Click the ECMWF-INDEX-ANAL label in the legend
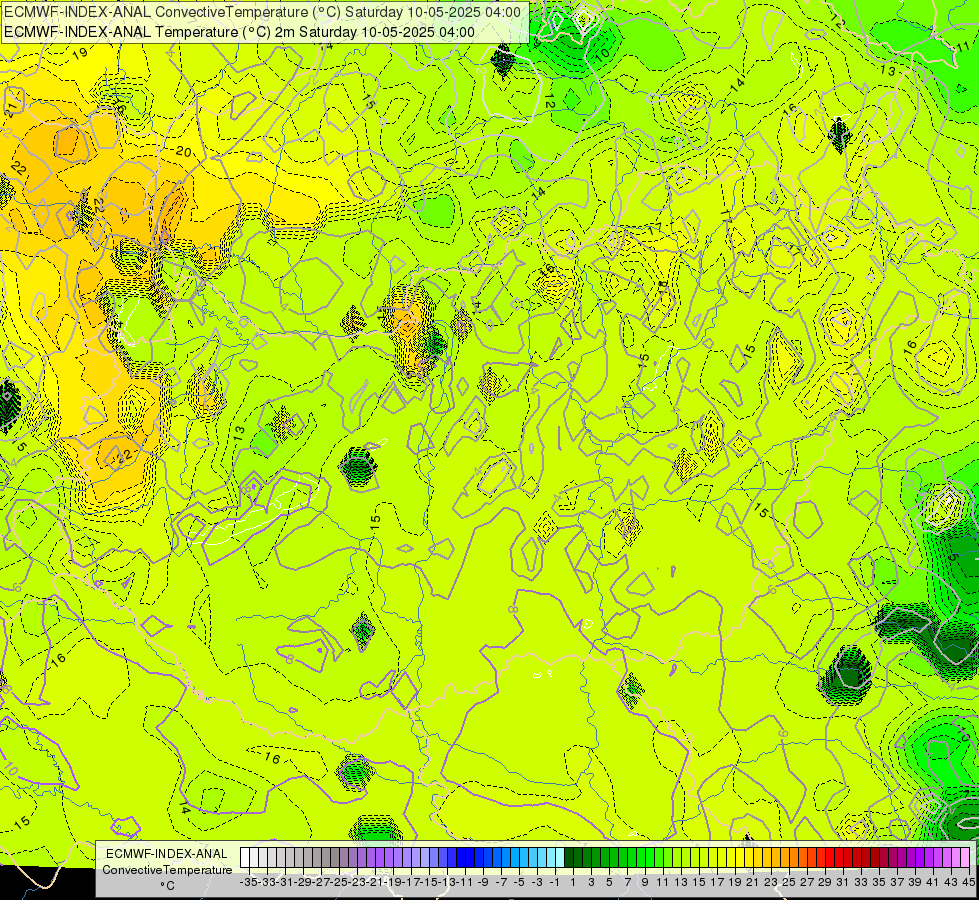The image size is (979, 900). point(167,854)
